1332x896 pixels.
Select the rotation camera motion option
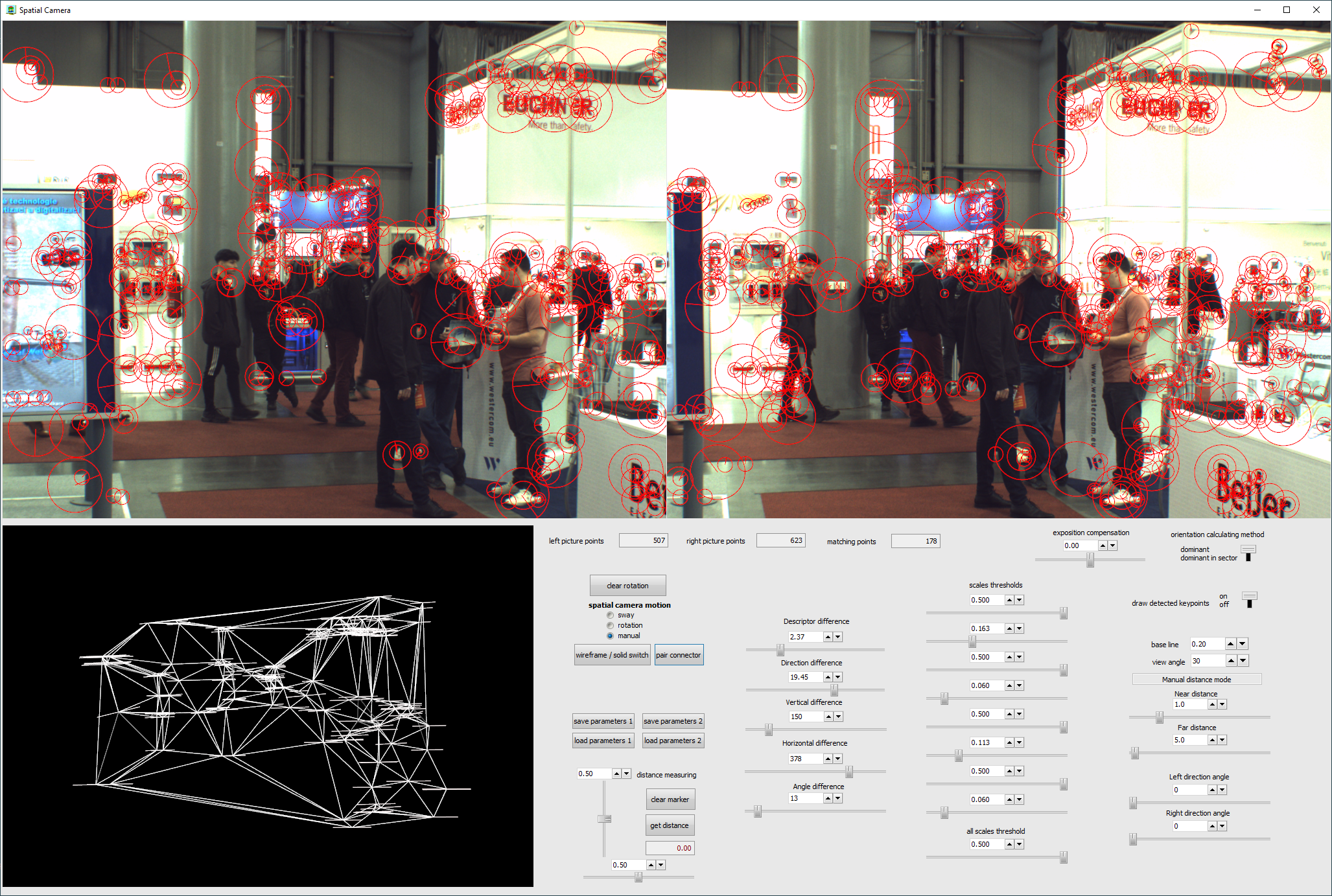(x=610, y=626)
